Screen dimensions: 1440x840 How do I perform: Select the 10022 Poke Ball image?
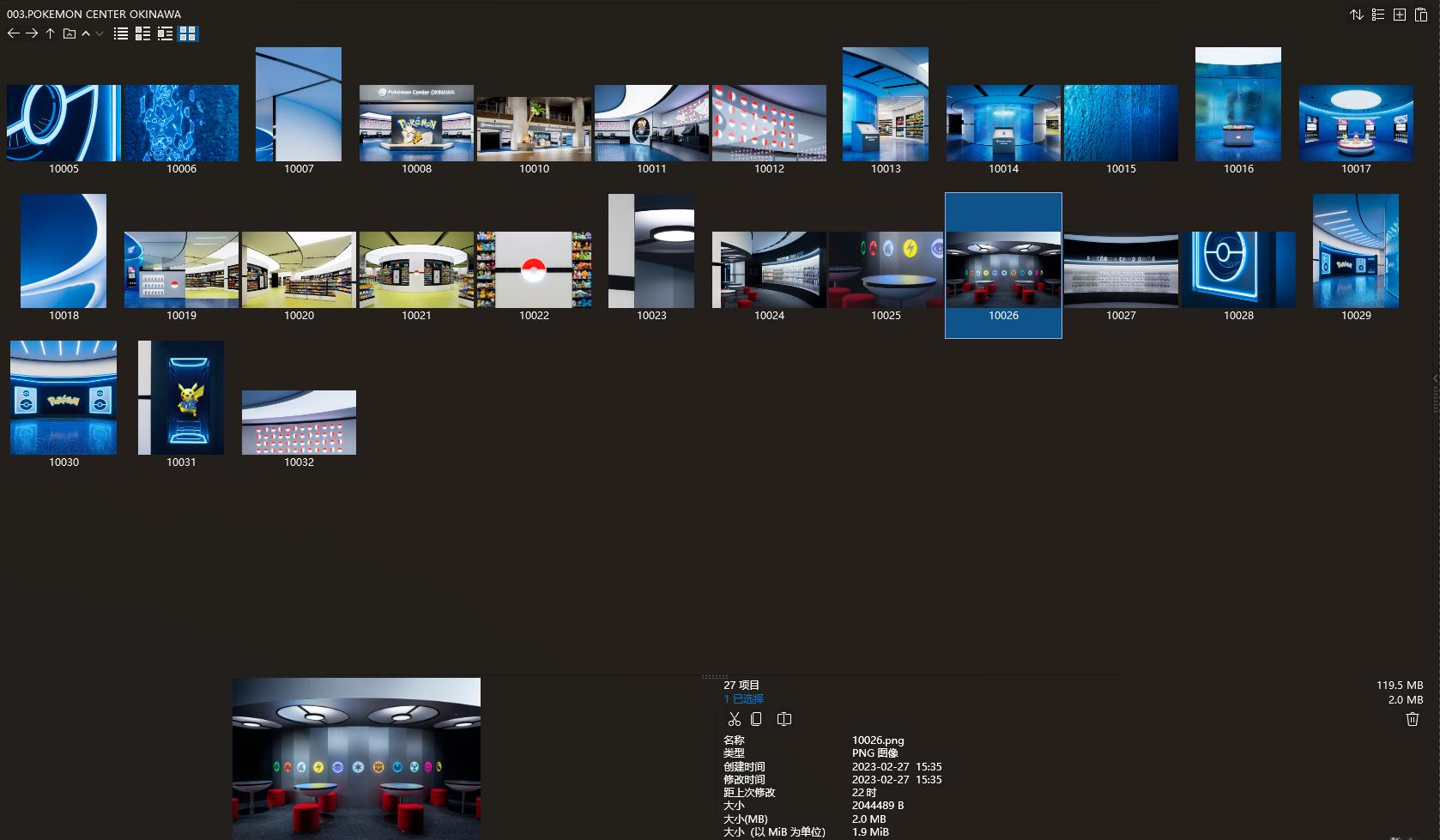pos(534,269)
